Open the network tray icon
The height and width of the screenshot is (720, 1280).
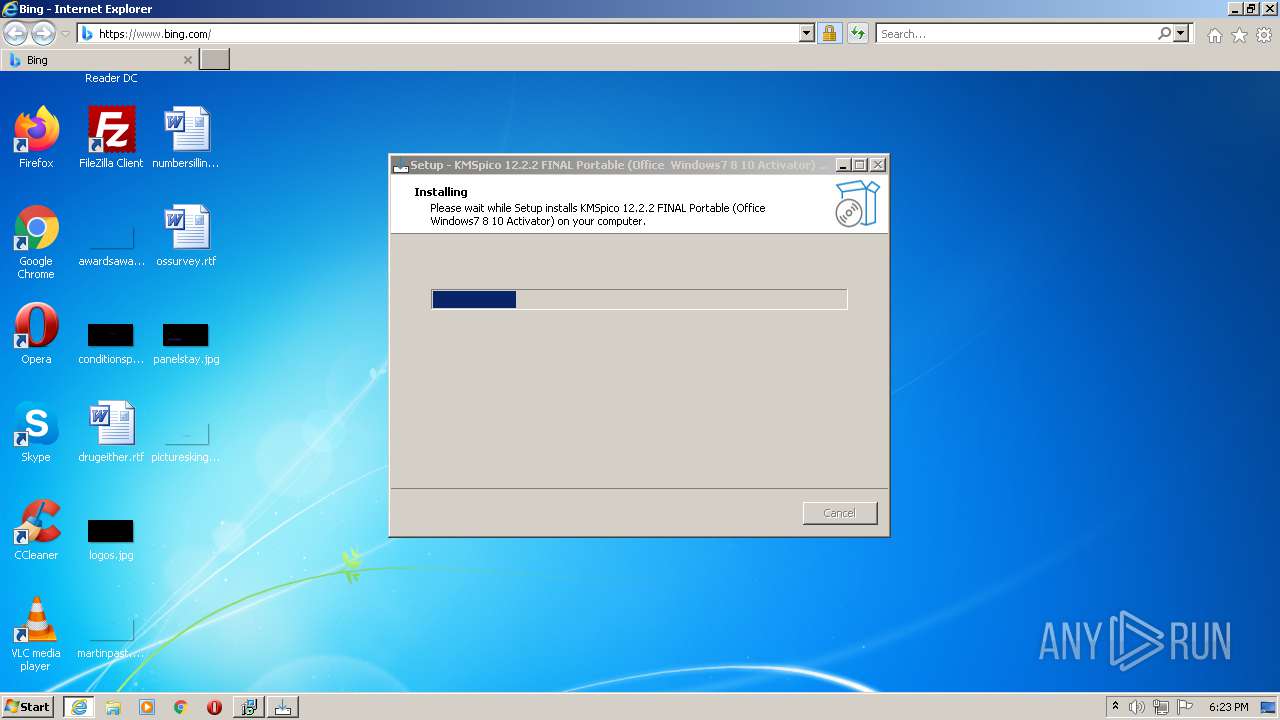coord(1161,707)
